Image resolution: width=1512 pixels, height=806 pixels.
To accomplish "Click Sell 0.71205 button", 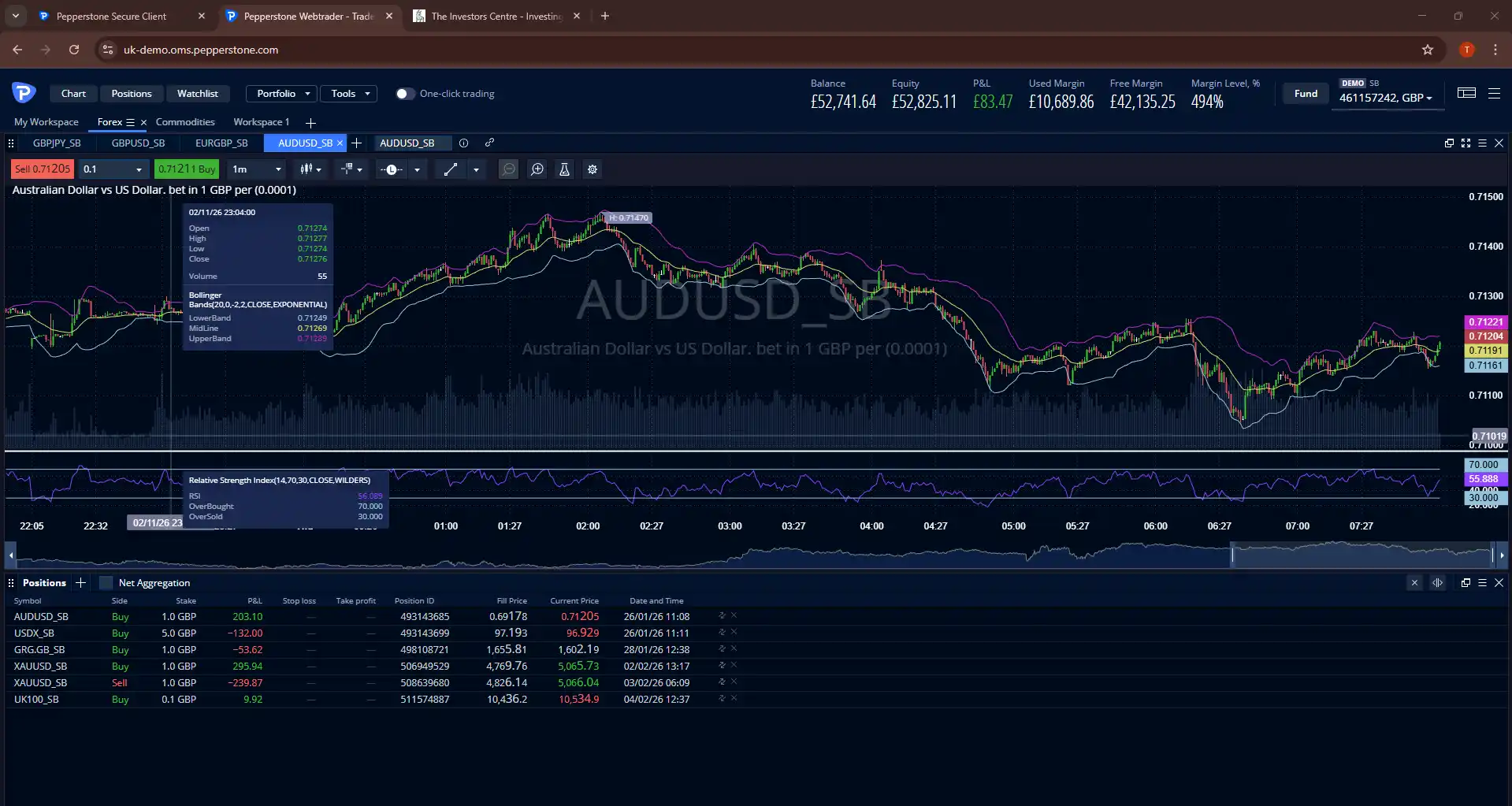I will pyautogui.click(x=43, y=169).
